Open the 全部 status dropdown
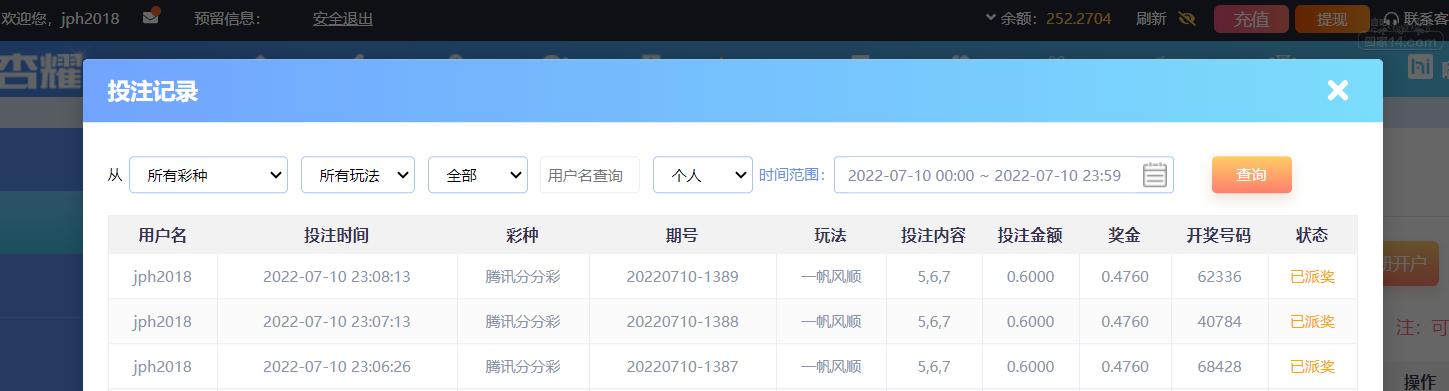Screen dimensions: 1449x391 point(478,175)
